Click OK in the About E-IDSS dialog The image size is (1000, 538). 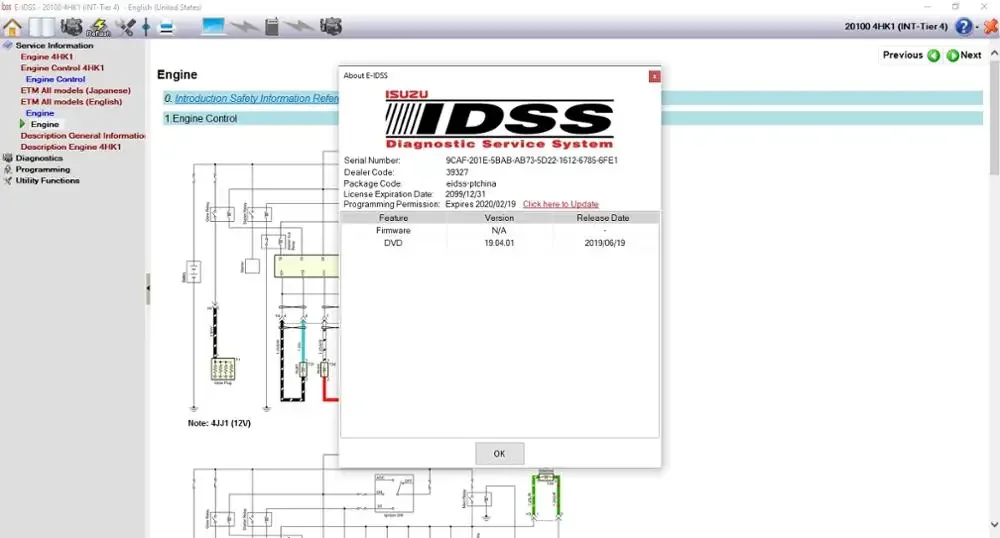[499, 454]
